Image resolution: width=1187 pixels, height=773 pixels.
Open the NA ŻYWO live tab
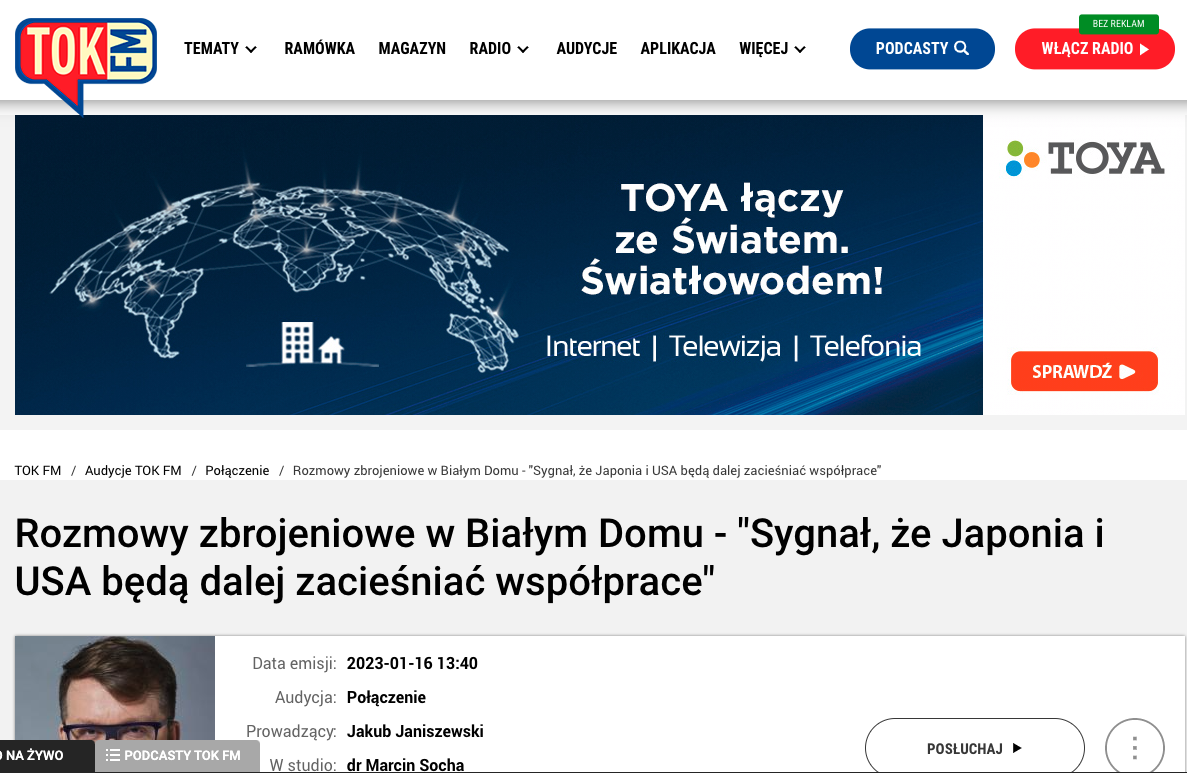point(47,756)
